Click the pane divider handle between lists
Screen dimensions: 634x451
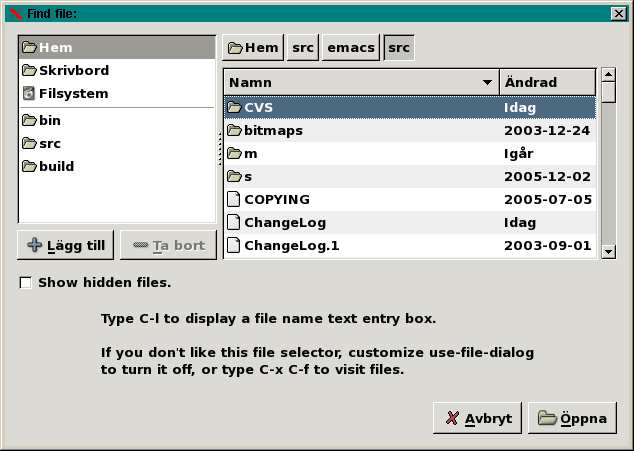220,148
